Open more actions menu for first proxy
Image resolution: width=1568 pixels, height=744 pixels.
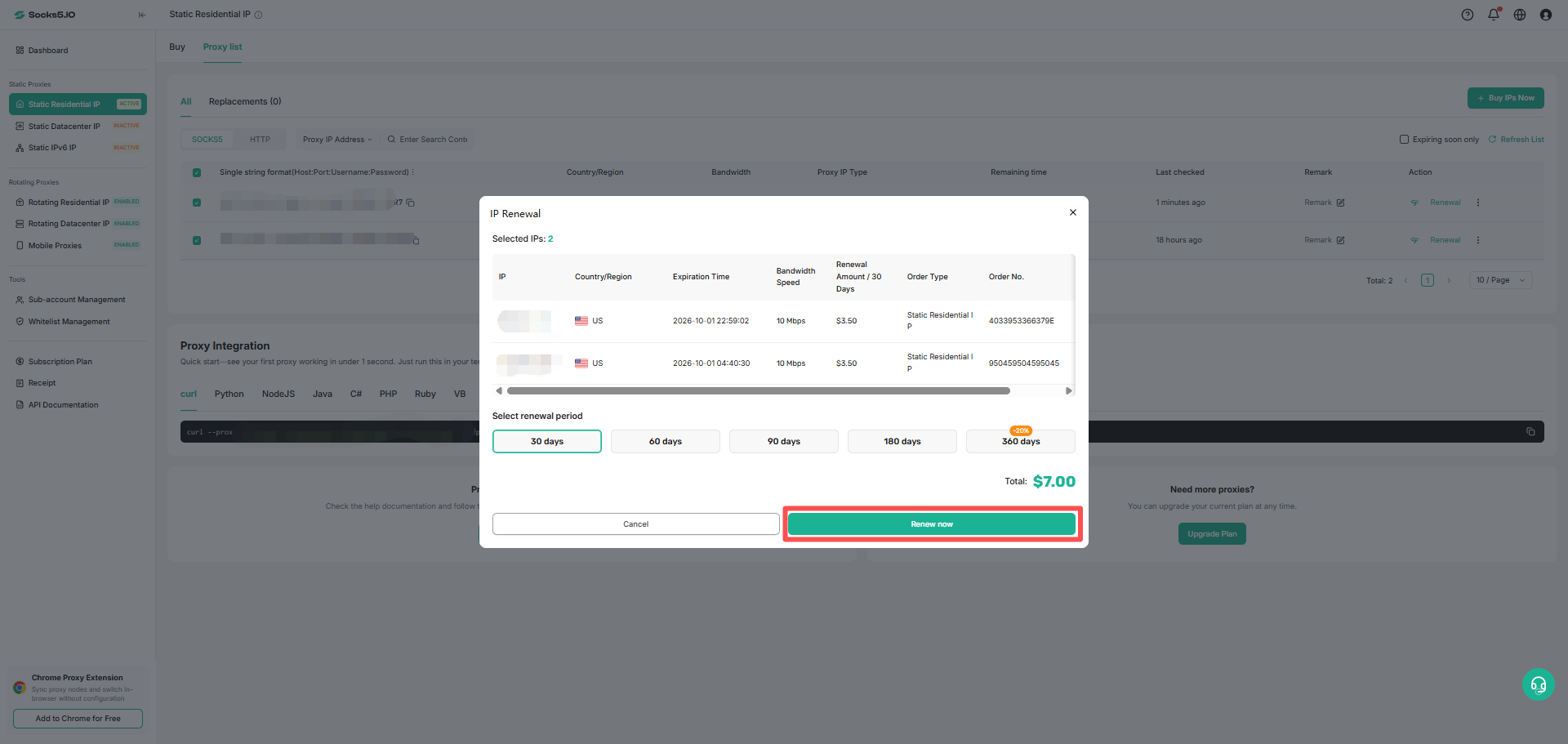tap(1478, 203)
